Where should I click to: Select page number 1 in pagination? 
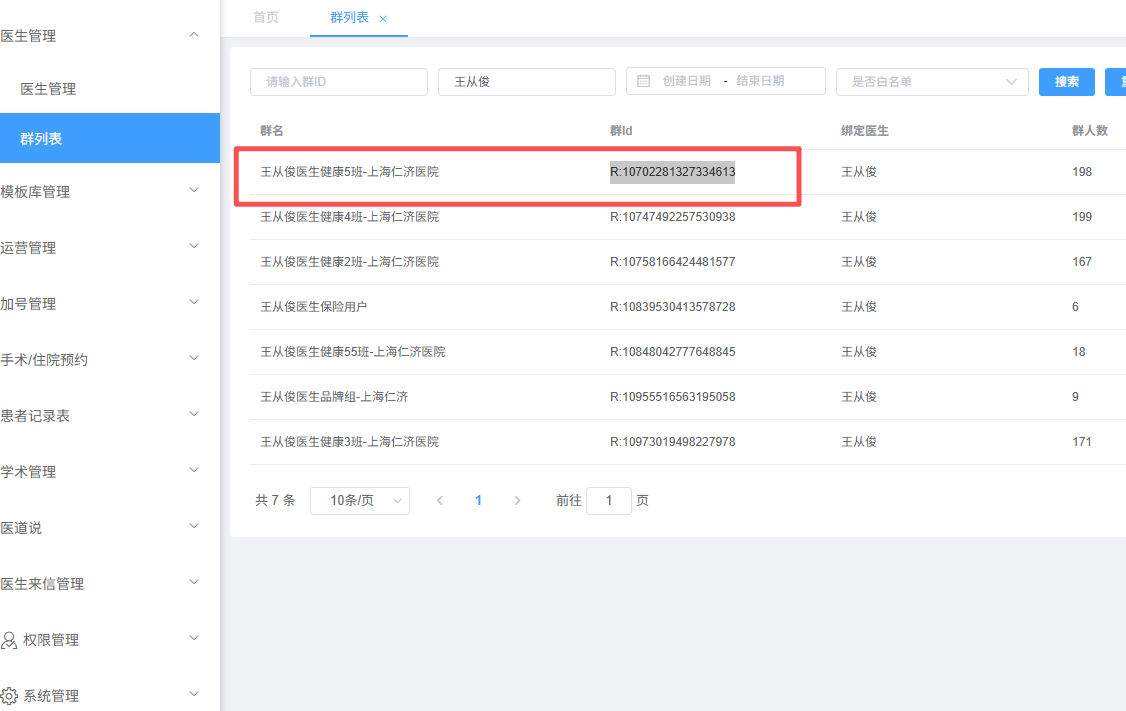pos(478,501)
